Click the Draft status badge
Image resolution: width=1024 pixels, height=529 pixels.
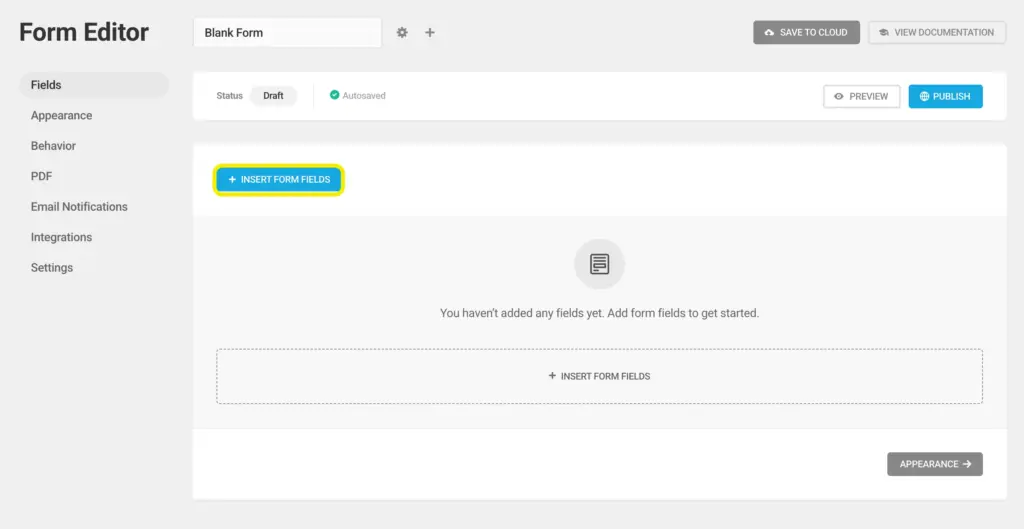pos(273,96)
